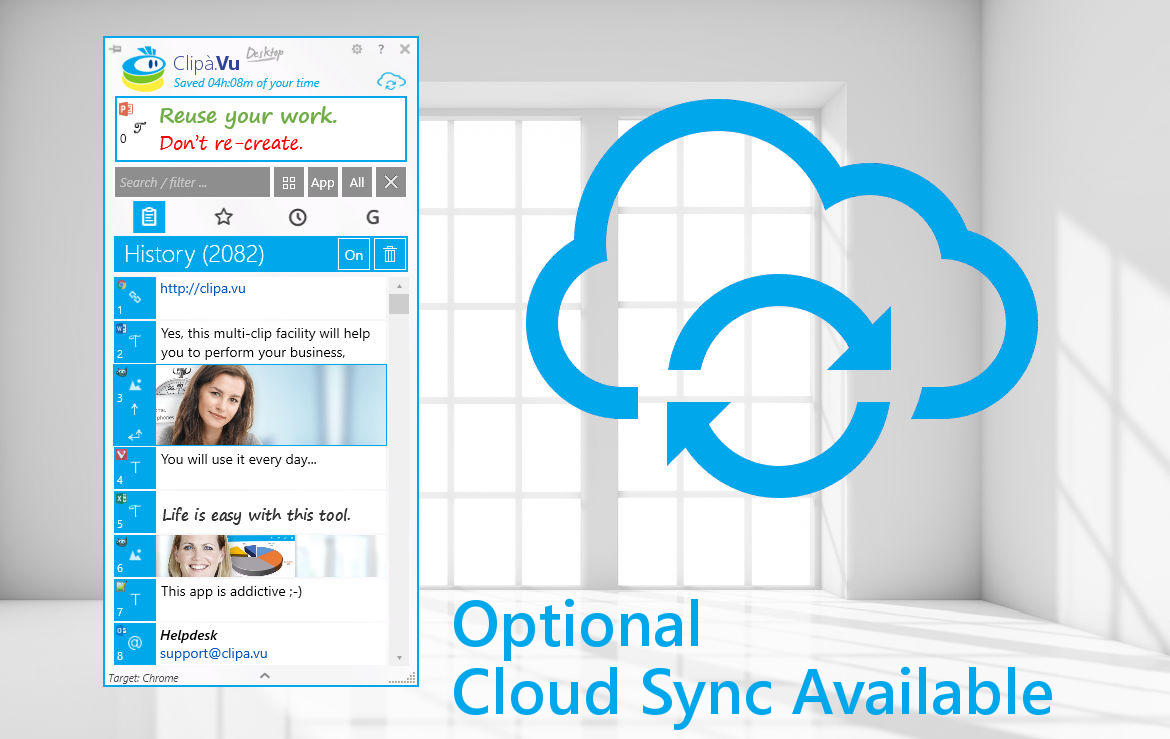Click the paste-return arrow on clip 3

pos(134,434)
